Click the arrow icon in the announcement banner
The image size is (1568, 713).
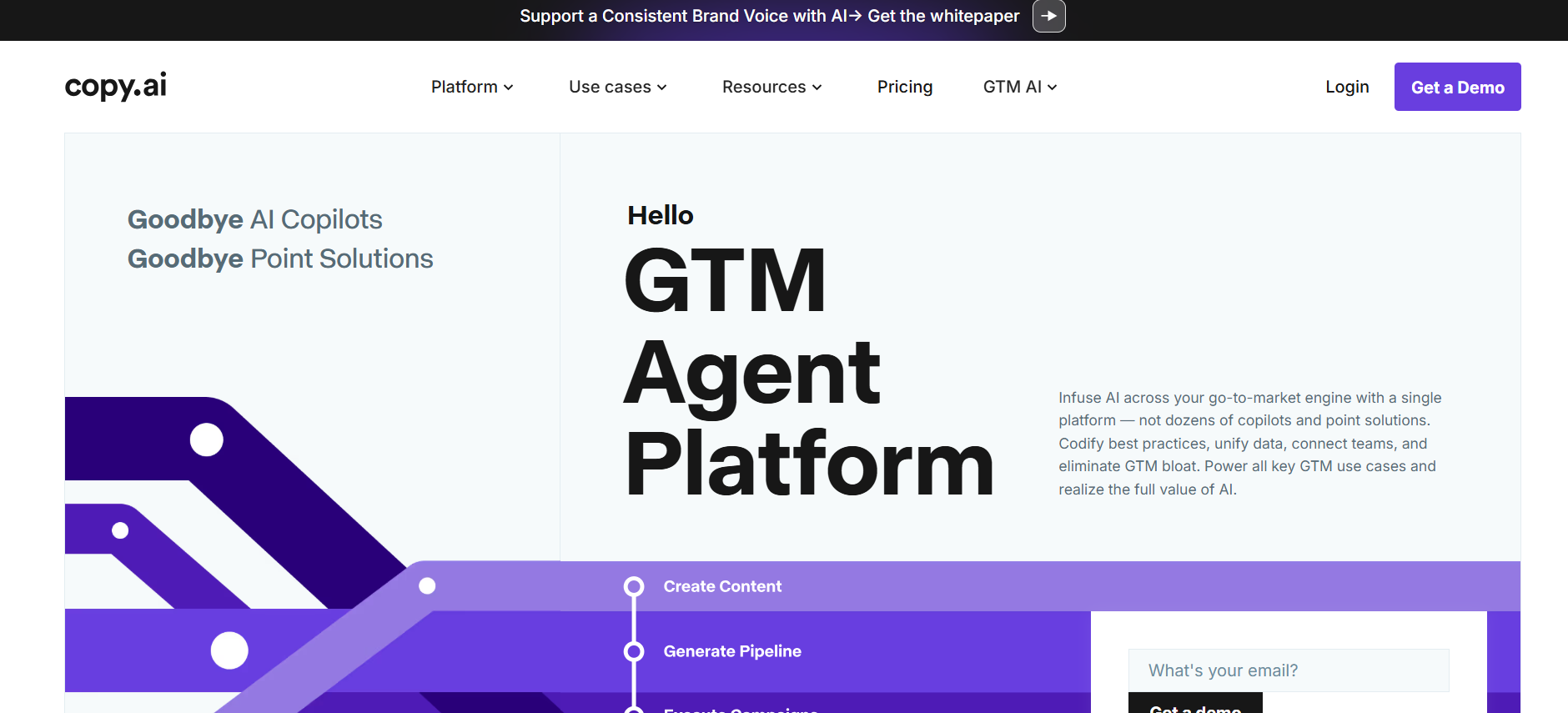[x=1048, y=16]
